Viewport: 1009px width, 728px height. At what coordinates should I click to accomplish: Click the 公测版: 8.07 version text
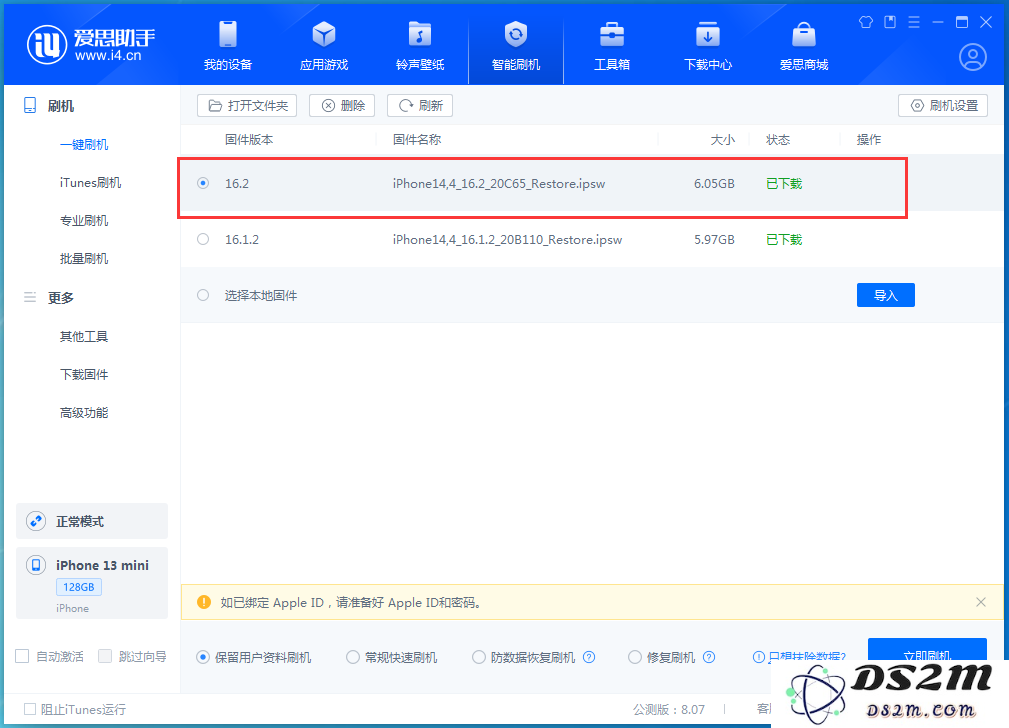pyautogui.click(x=669, y=709)
